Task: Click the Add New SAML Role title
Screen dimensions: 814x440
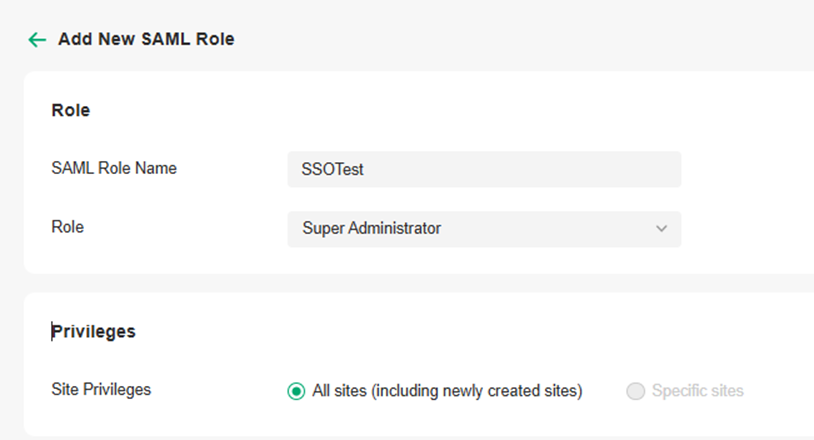Action: [x=146, y=39]
